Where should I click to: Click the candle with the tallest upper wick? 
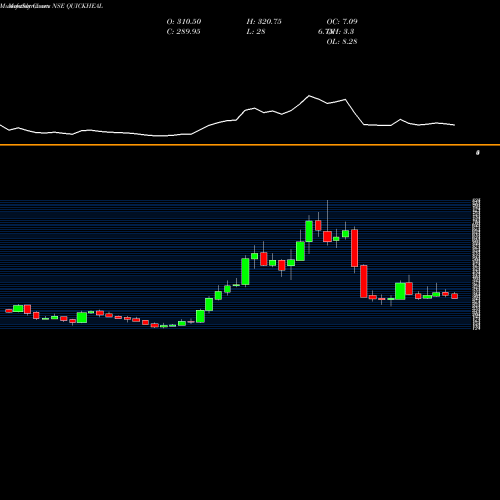tap(327, 236)
